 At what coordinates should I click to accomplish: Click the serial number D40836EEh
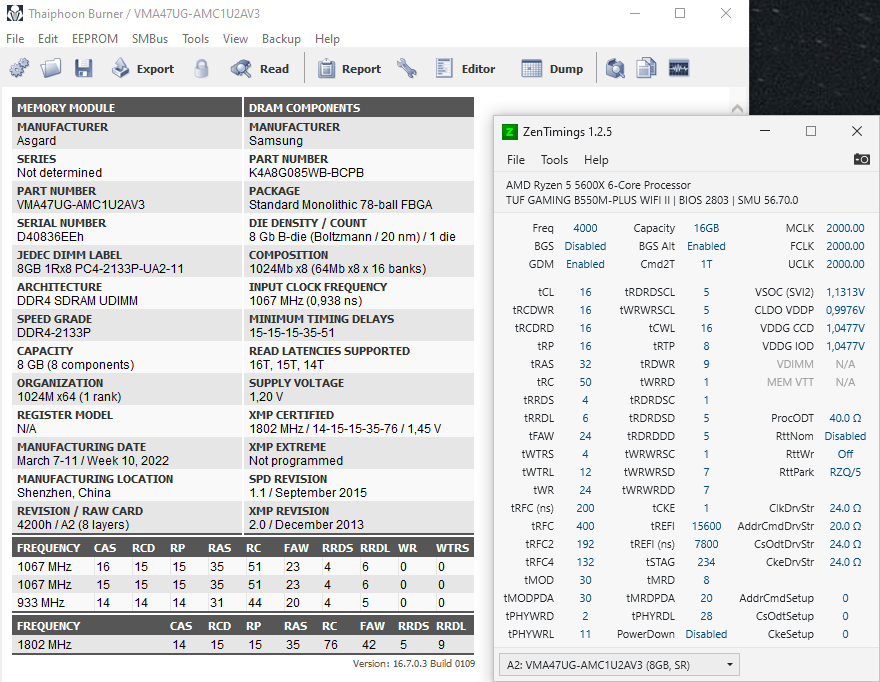click(51, 237)
